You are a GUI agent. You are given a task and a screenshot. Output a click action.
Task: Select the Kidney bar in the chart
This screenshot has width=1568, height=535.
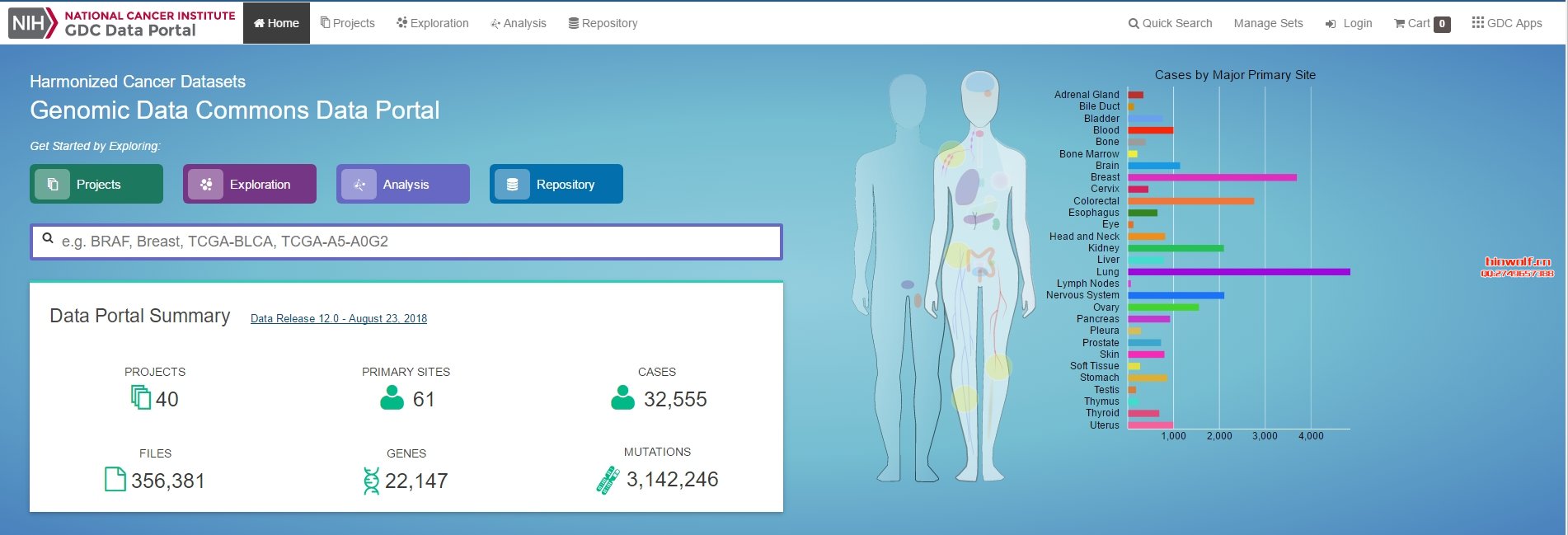click(1176, 248)
